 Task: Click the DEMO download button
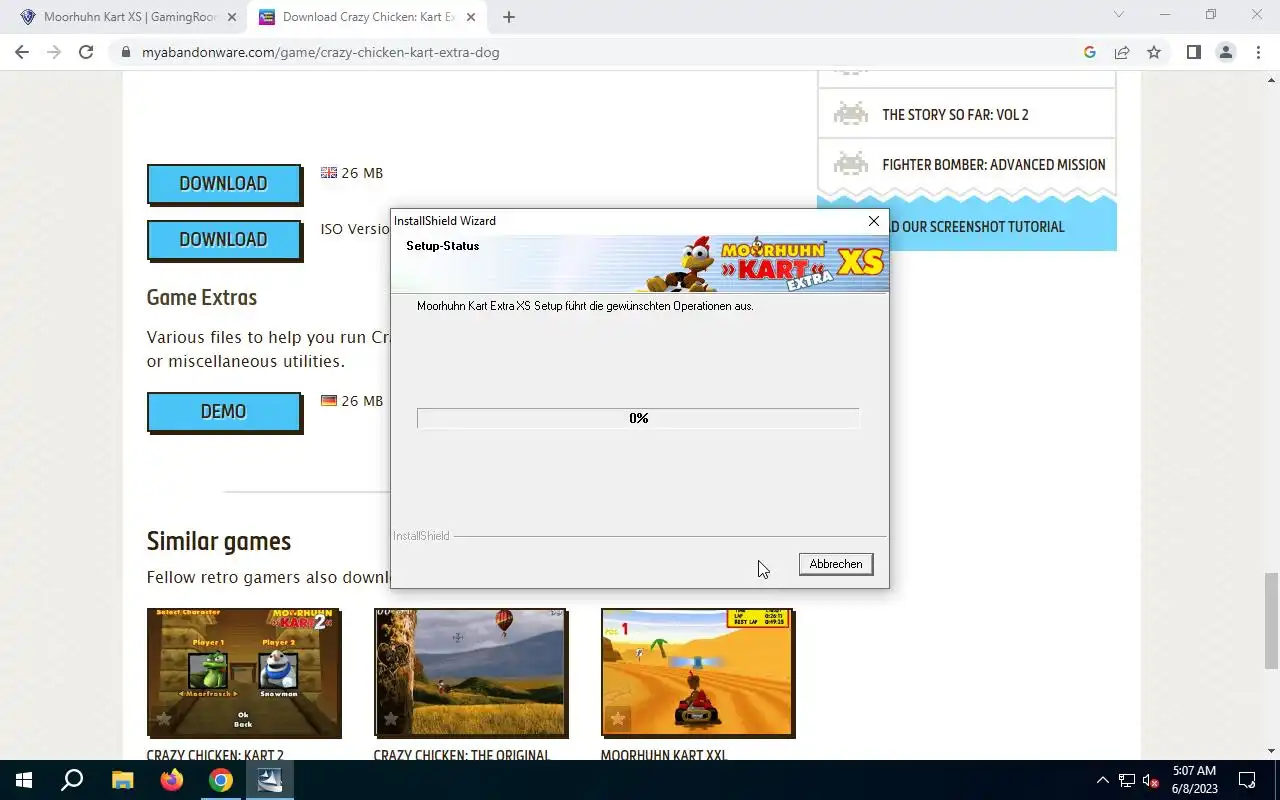(x=223, y=412)
